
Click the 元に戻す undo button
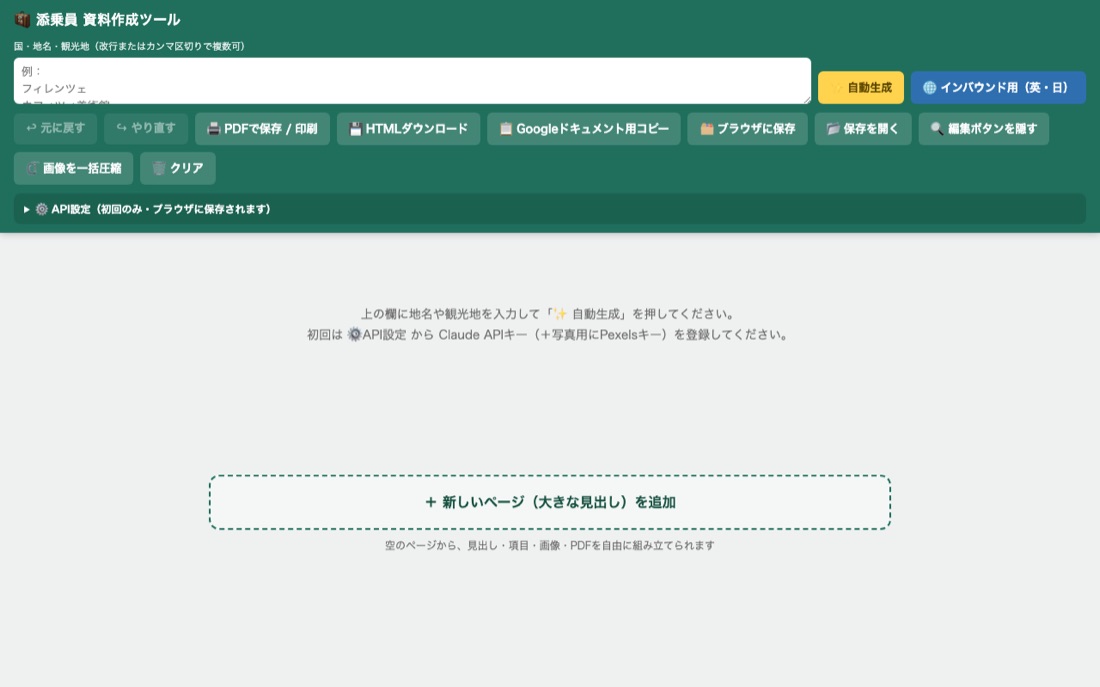(x=55, y=128)
